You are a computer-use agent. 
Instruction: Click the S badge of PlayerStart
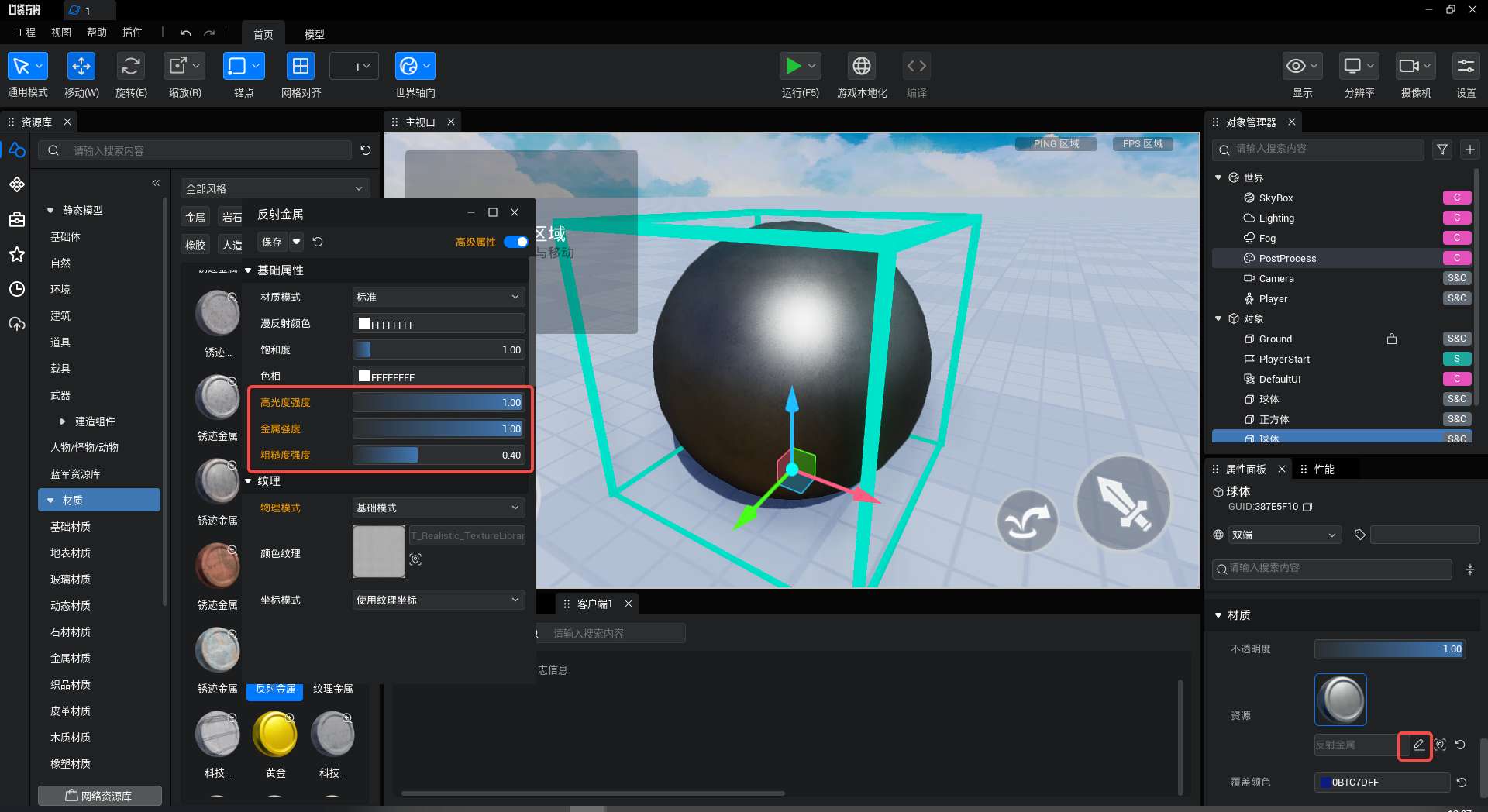coord(1457,359)
